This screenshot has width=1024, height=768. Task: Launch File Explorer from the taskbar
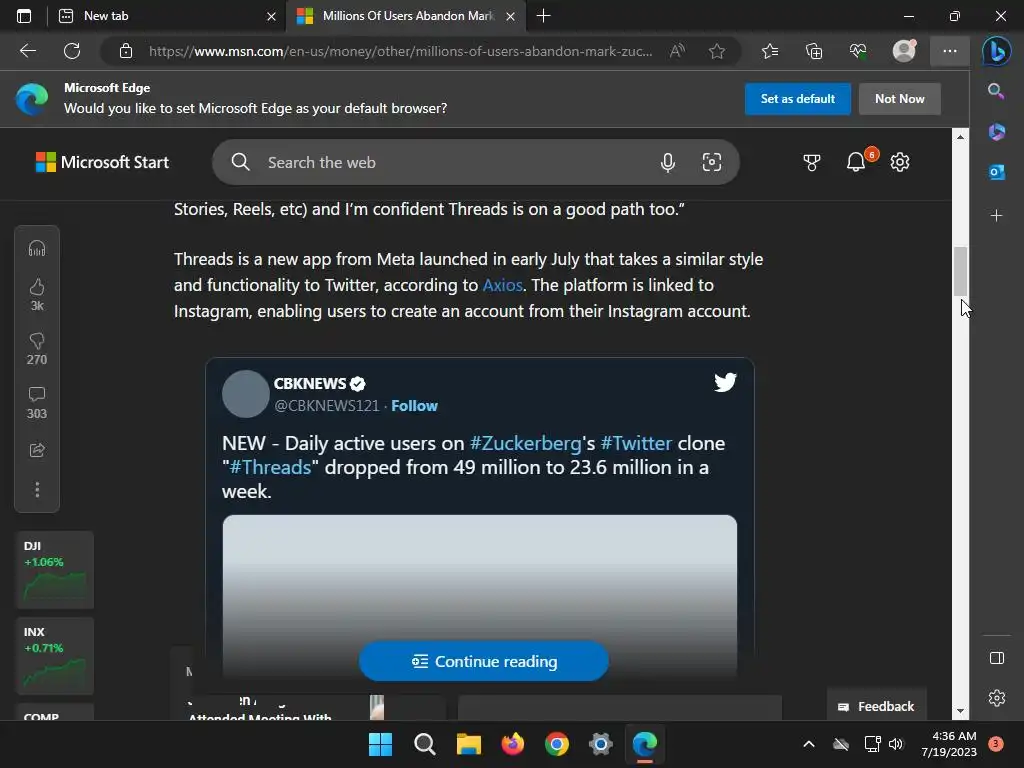click(x=468, y=744)
